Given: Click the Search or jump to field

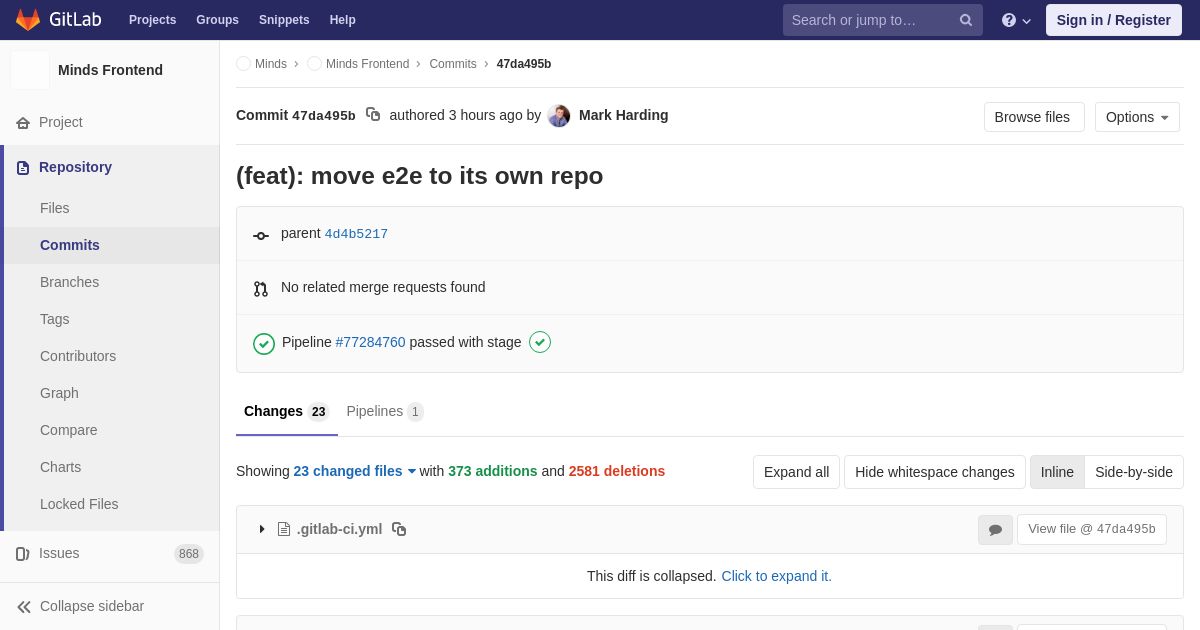Looking at the screenshot, I should coord(870,20).
